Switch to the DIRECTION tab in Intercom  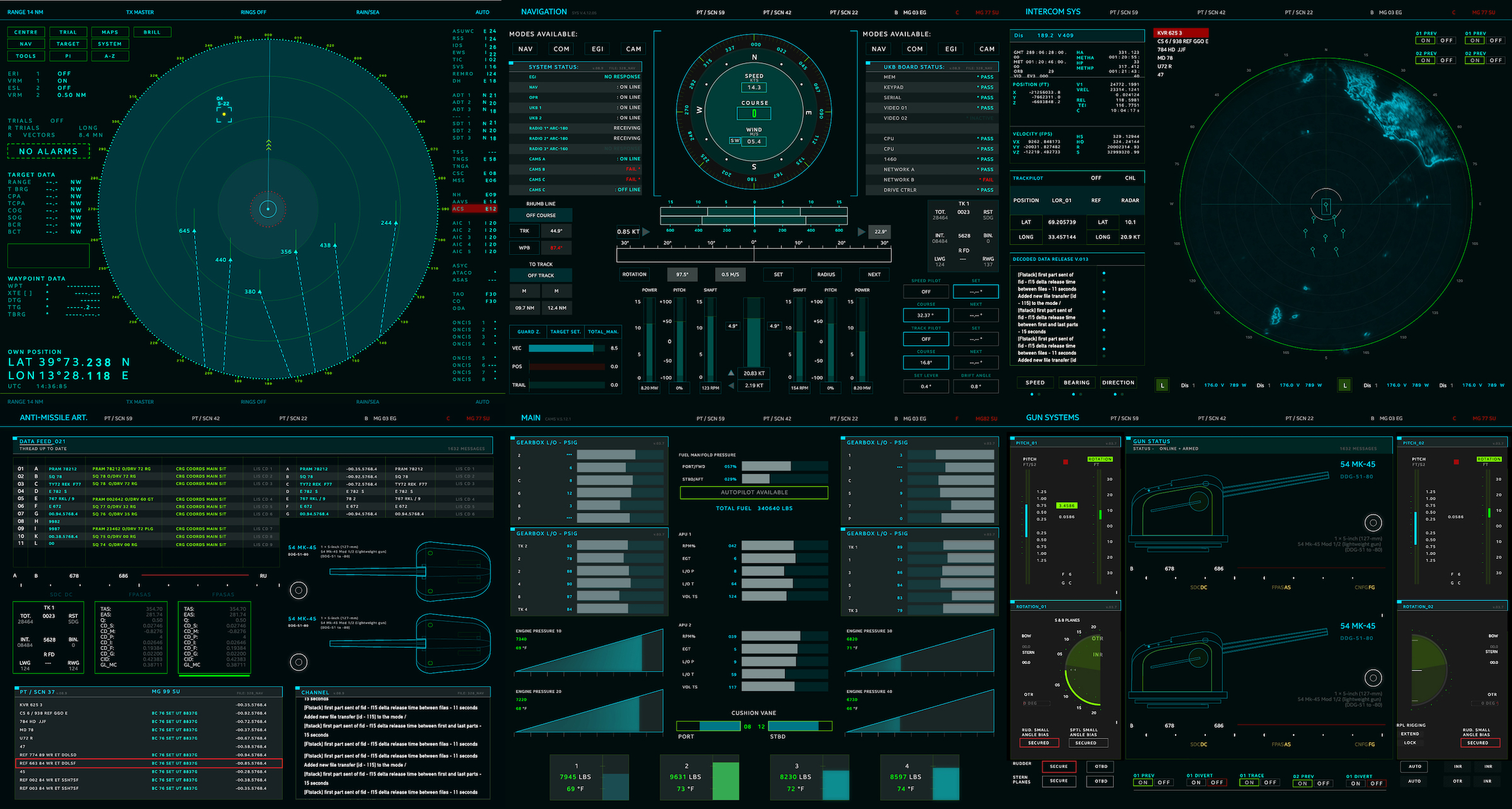click(x=1118, y=382)
